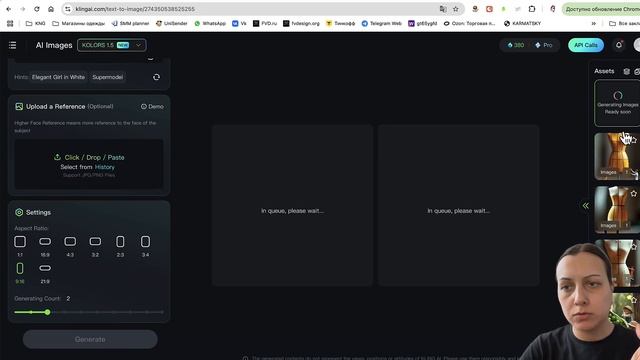The width and height of the screenshot is (640, 360).
Task: Click the Pro membership badge
Action: pos(544,45)
